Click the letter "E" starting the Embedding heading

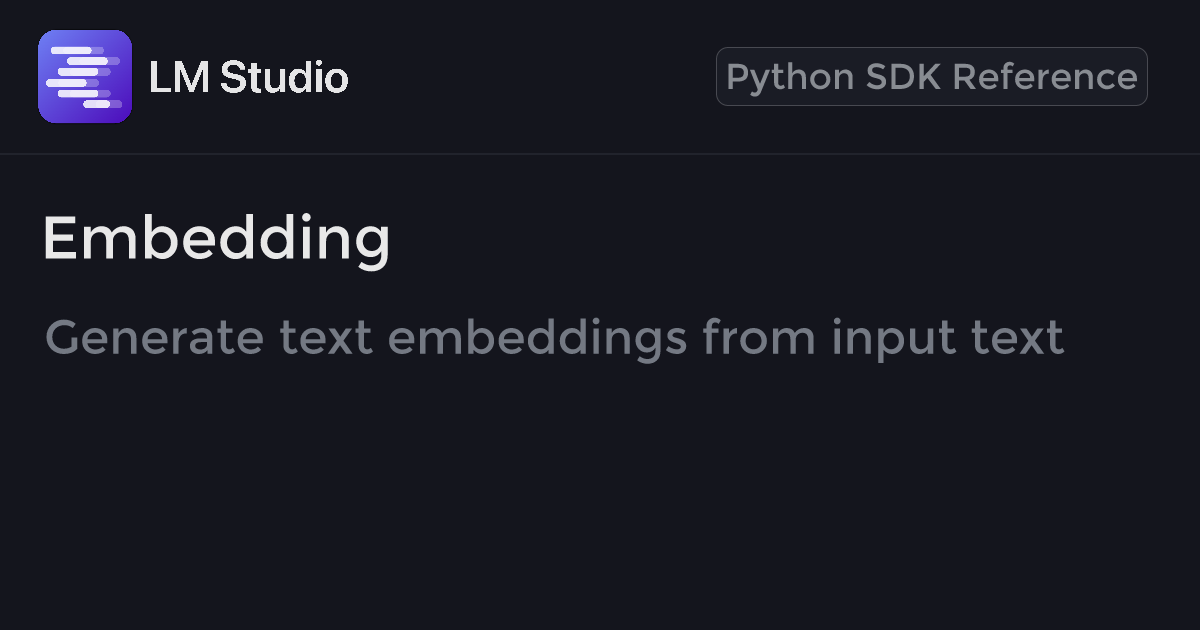pos(59,239)
